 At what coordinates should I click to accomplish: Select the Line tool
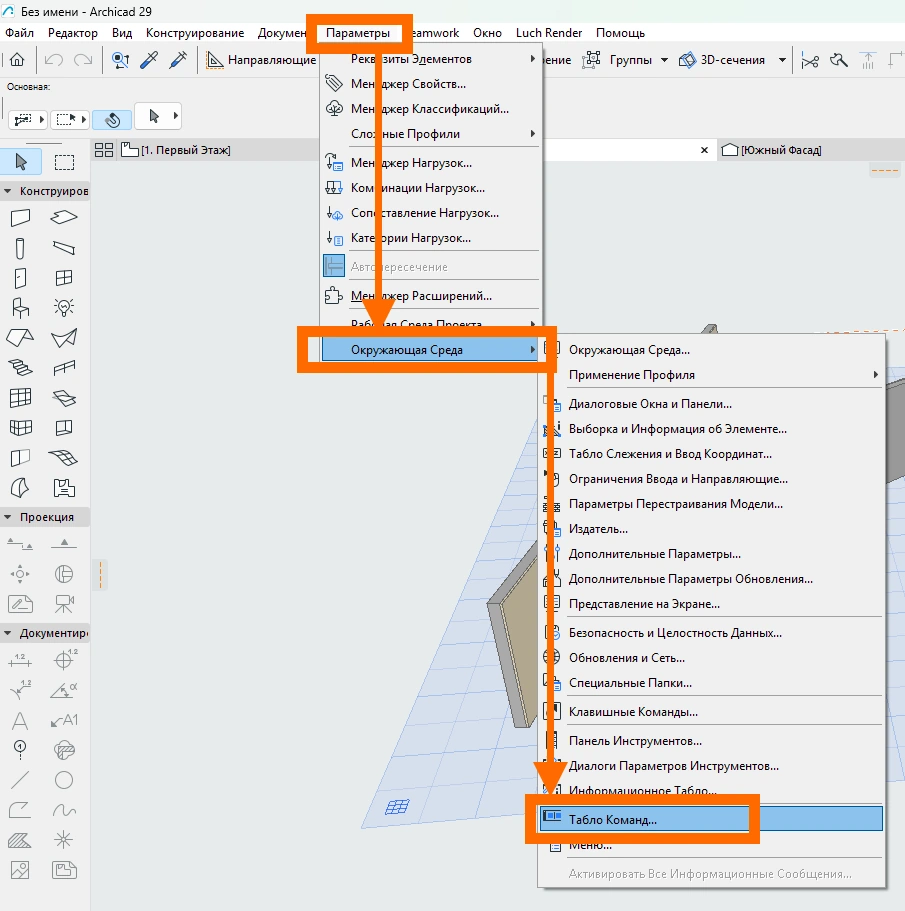tap(20, 780)
